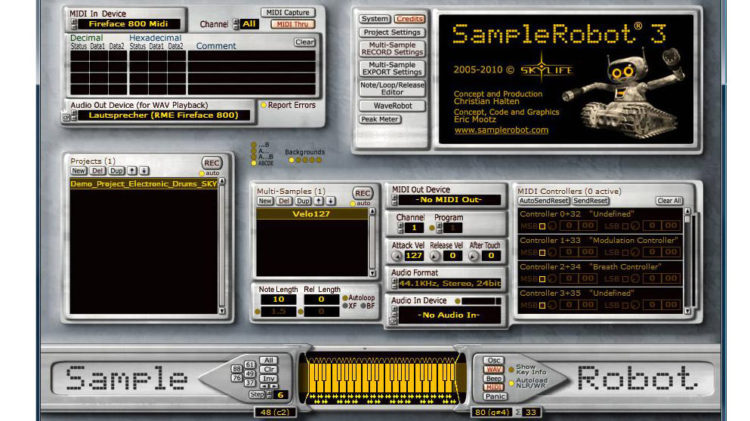Screen dimensions: 750x421
Task: Open the Peak Meter
Action: tap(380, 120)
